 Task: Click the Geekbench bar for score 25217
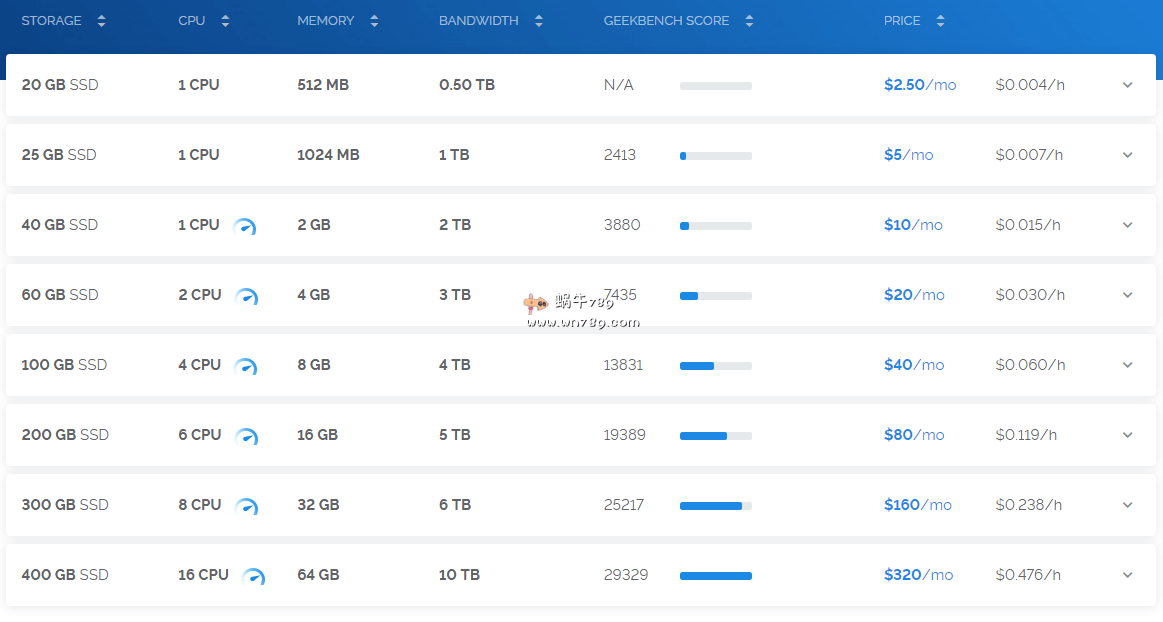pos(715,506)
